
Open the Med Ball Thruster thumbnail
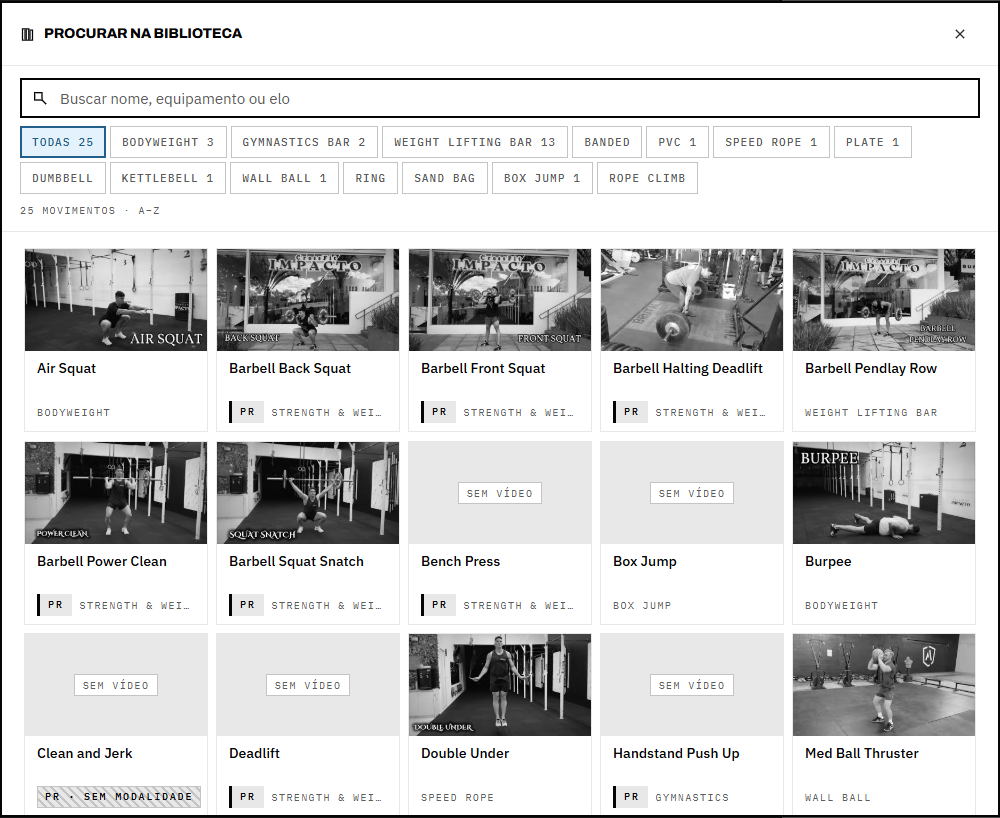coord(884,685)
